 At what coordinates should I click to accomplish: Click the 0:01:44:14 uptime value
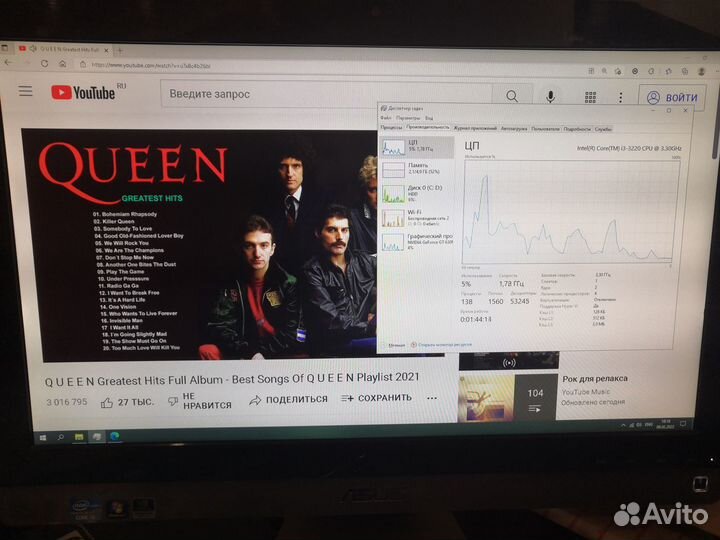tap(476, 319)
